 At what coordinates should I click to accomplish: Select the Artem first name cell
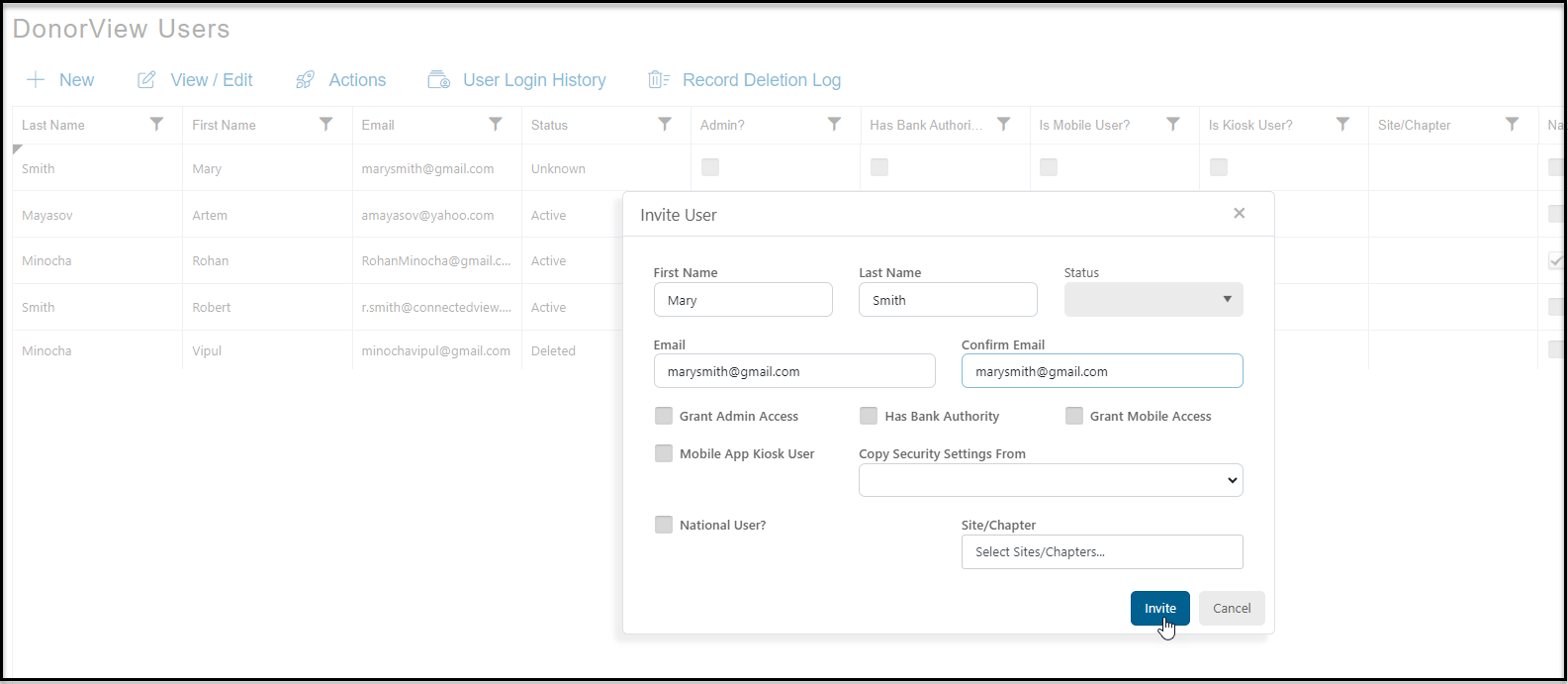tap(267, 215)
